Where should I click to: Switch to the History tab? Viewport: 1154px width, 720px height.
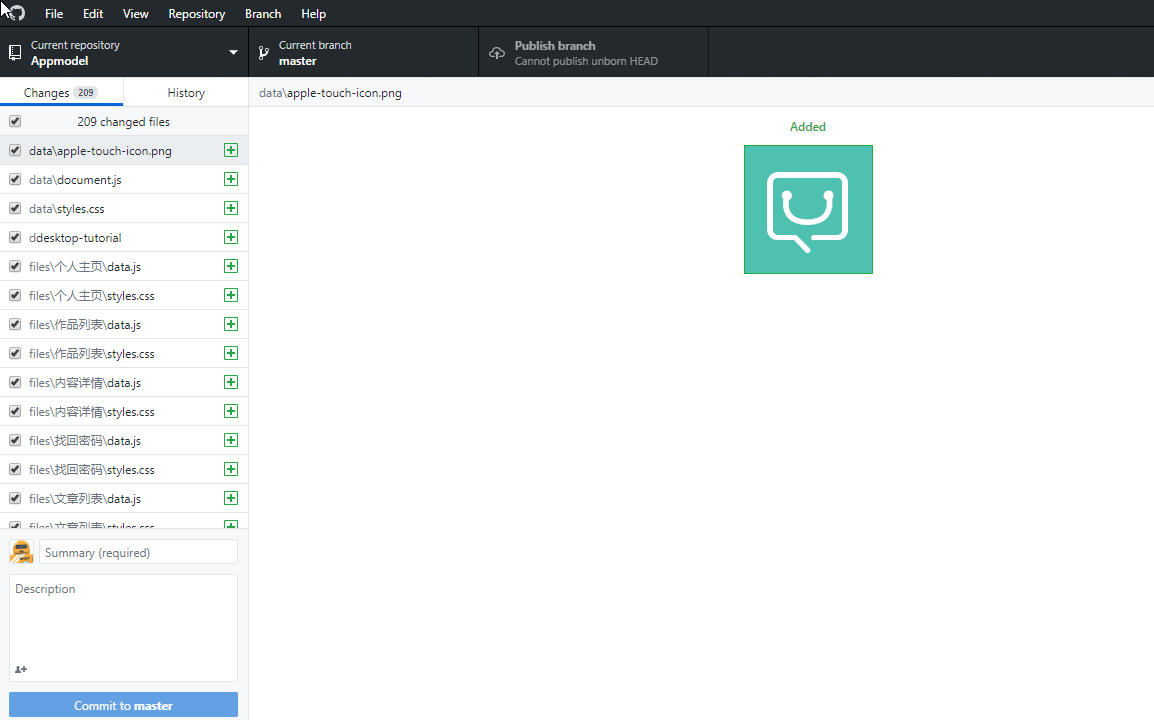point(186,93)
